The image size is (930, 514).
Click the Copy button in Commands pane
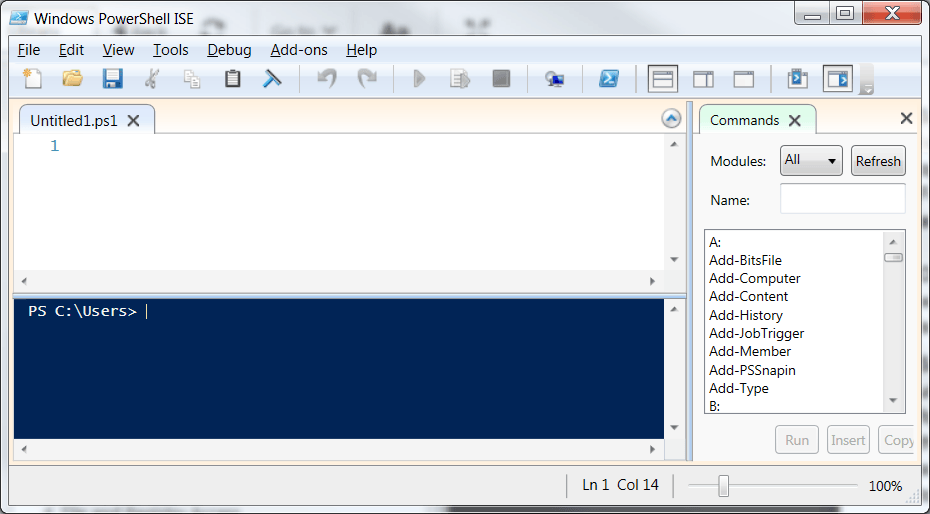(x=897, y=440)
